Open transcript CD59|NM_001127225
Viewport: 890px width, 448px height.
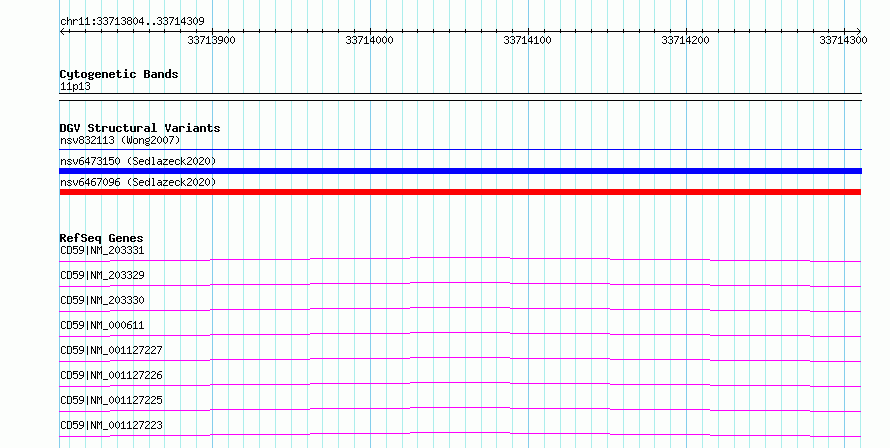[111, 400]
